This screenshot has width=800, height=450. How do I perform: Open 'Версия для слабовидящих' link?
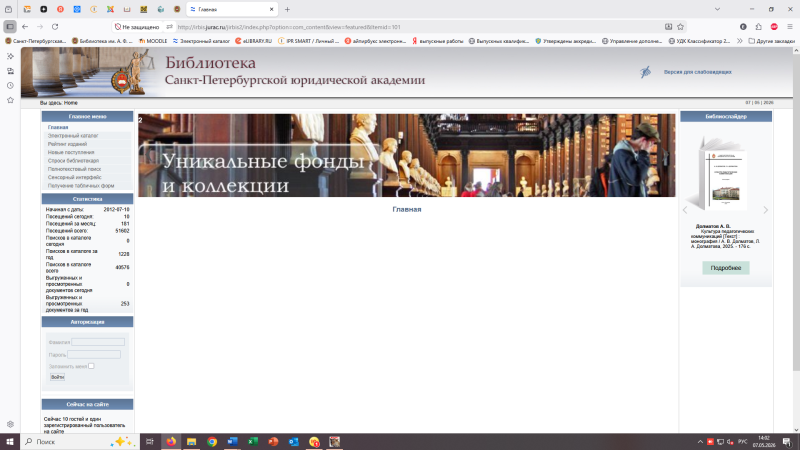pos(697,72)
